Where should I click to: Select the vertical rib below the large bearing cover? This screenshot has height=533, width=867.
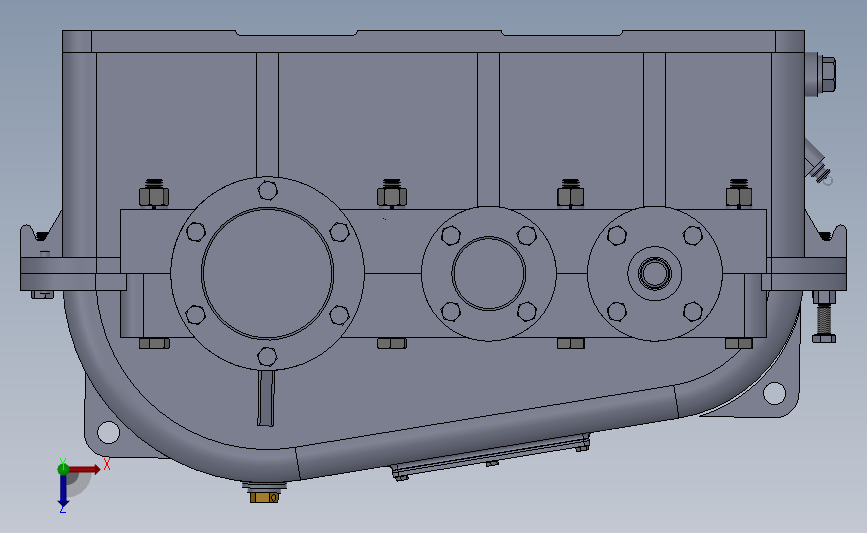pyautogui.click(x=266, y=398)
